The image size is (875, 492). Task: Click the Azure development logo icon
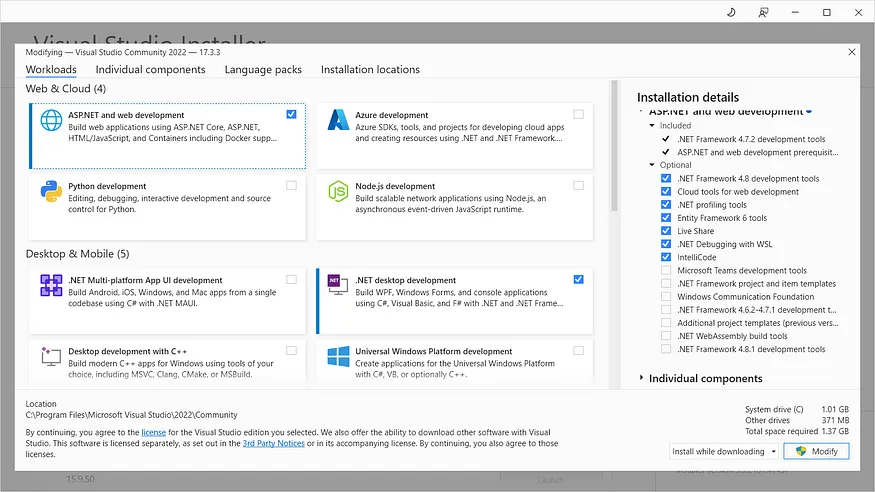pos(338,122)
